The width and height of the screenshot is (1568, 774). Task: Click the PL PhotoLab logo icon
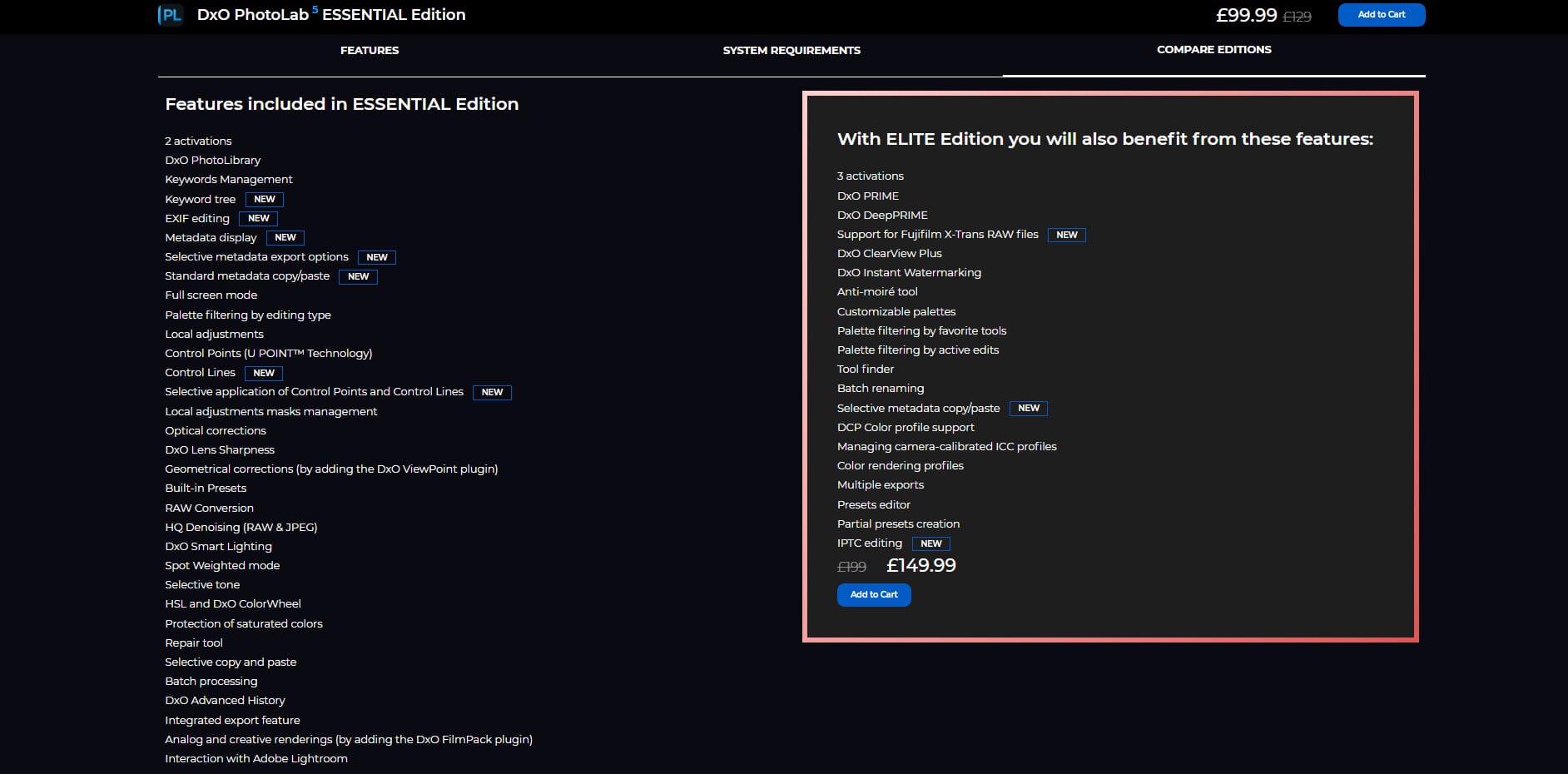coord(171,15)
